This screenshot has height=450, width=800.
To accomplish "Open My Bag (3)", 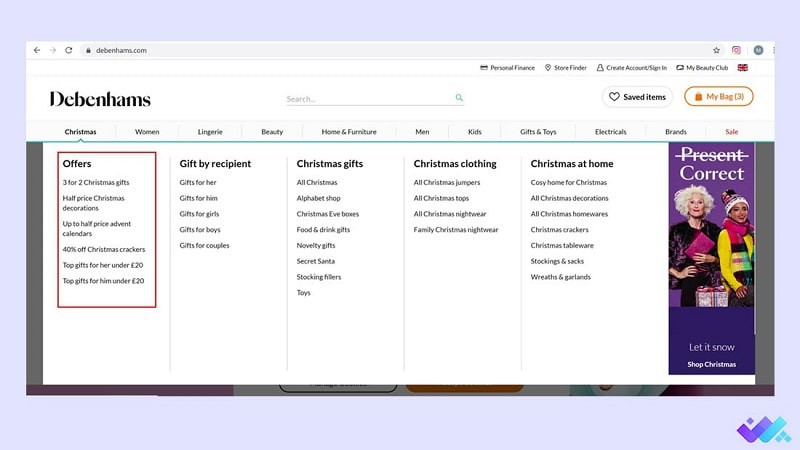I will tap(718, 97).
